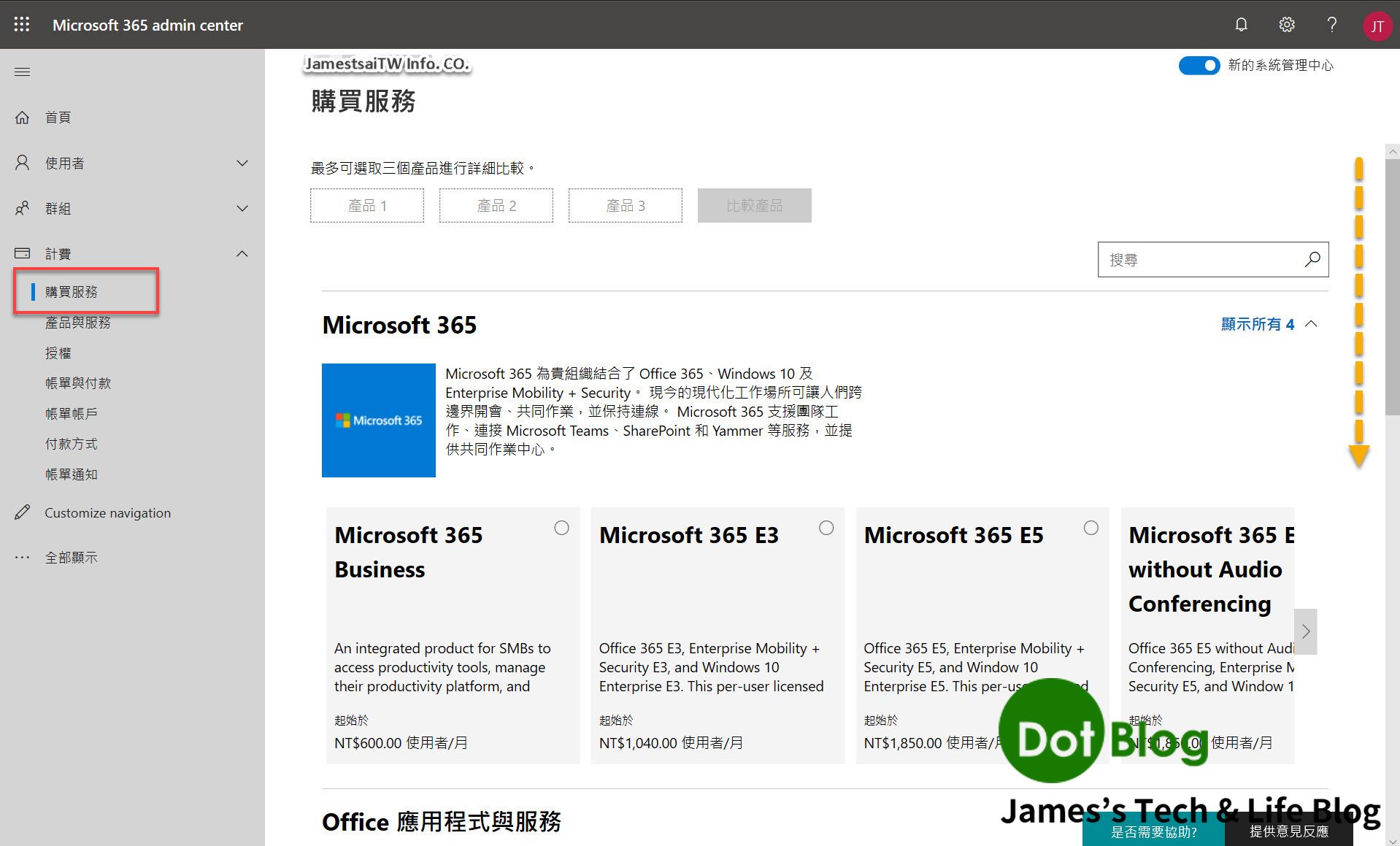The image size is (1400, 846).
Task: Click the 產品 2 comparison slot
Action: (x=496, y=206)
